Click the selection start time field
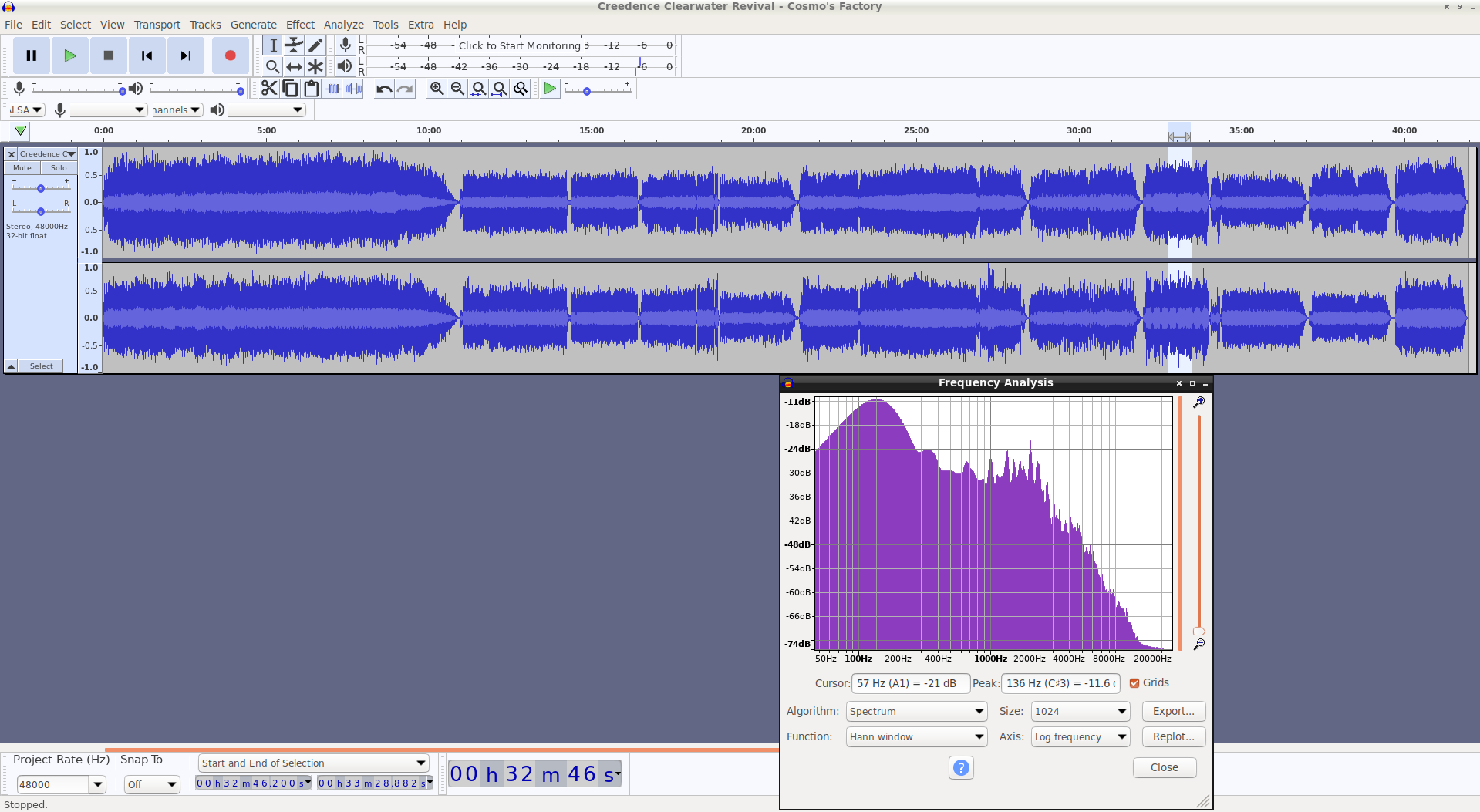 [253, 783]
